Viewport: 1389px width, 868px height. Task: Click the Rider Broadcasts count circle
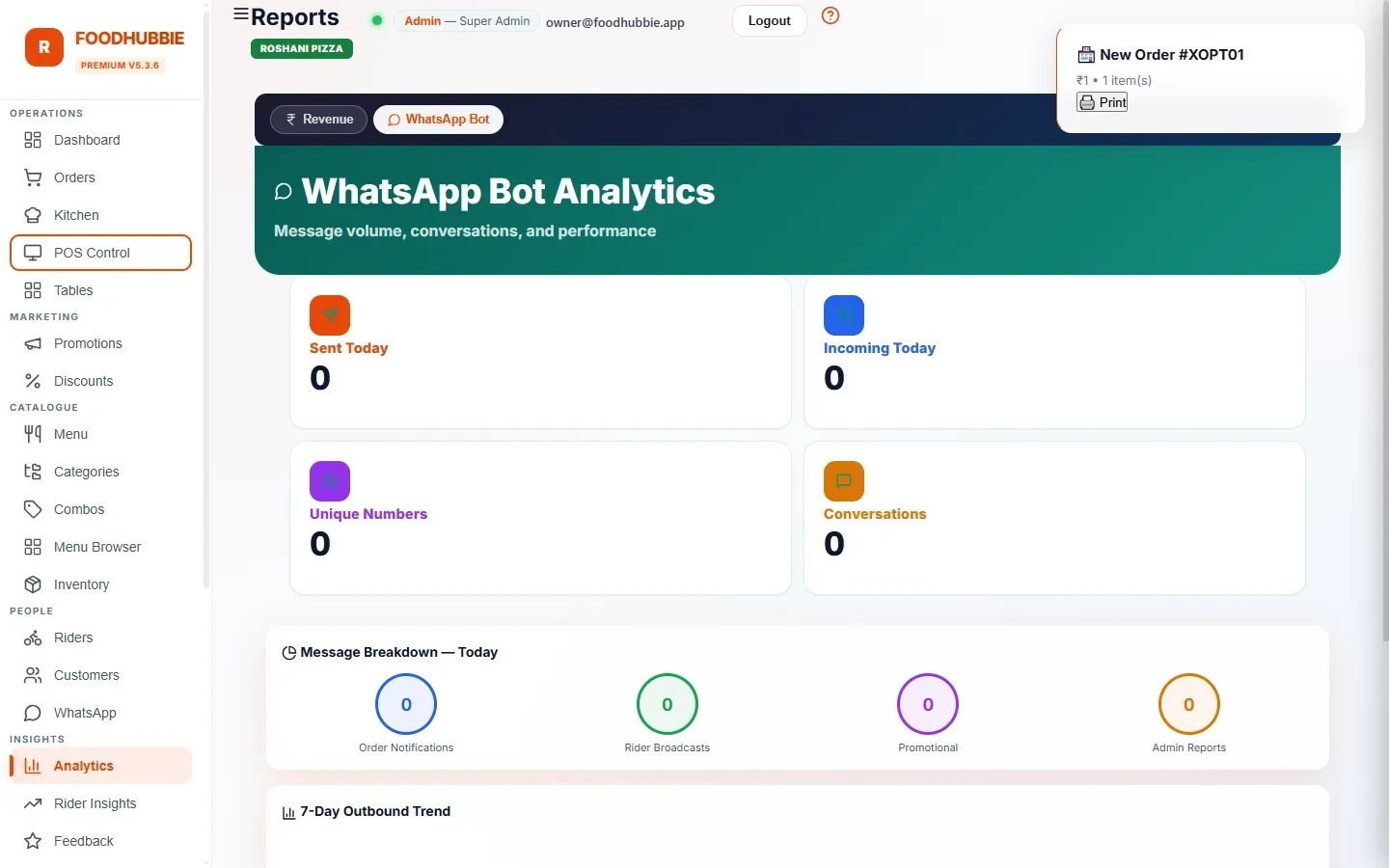pyautogui.click(x=667, y=704)
